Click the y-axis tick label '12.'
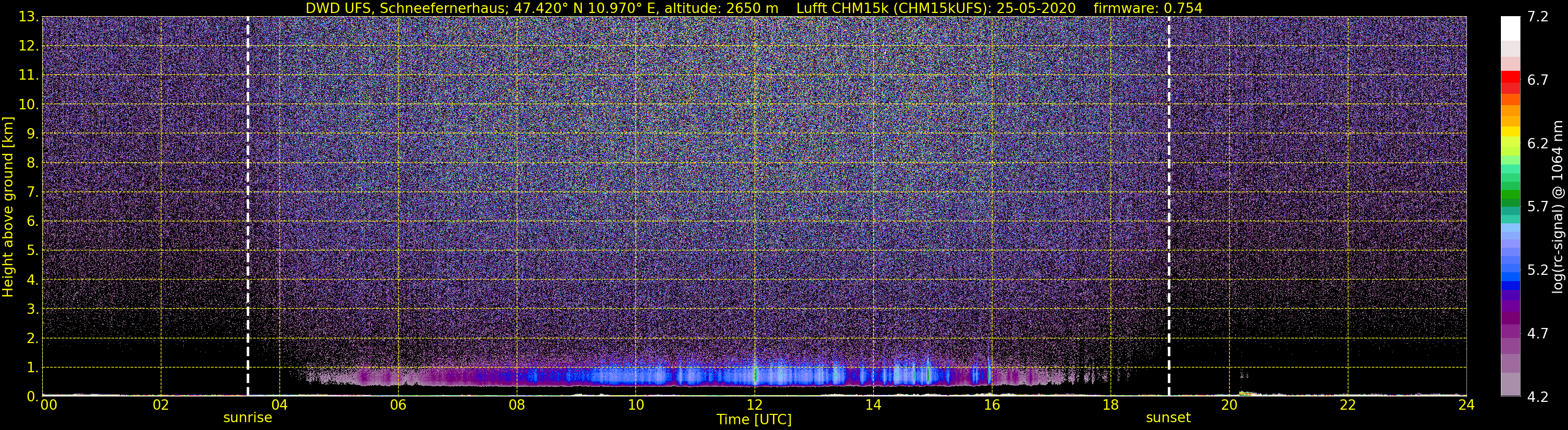The height and width of the screenshot is (430, 1568). 29,46
